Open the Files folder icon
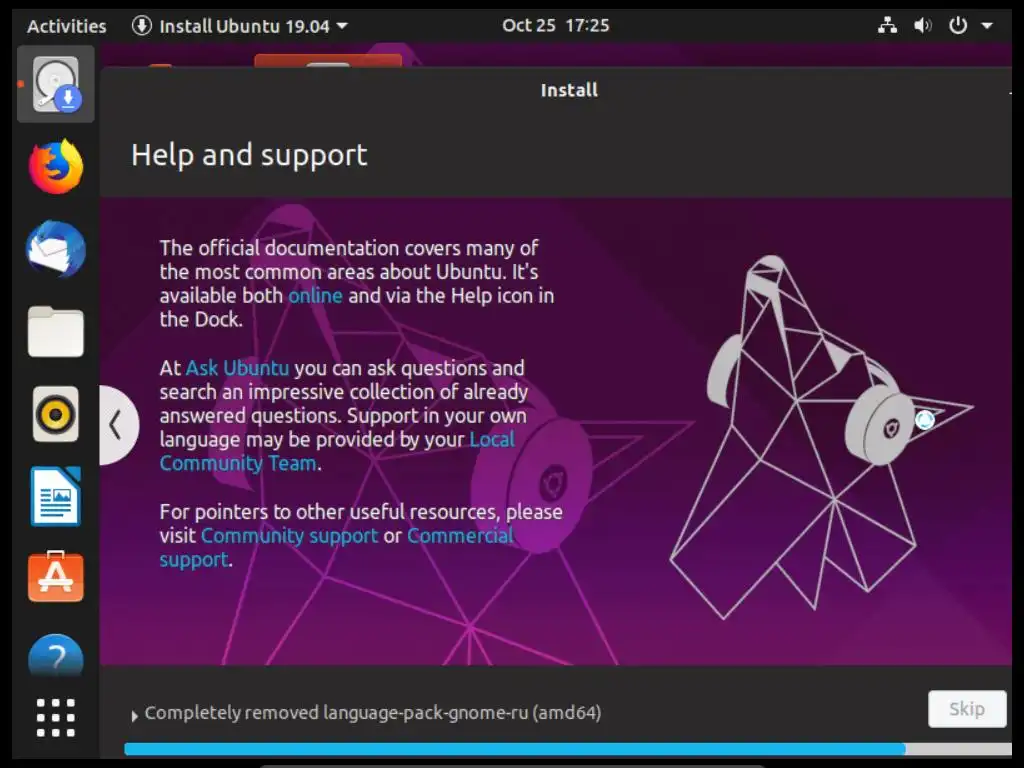 point(56,331)
